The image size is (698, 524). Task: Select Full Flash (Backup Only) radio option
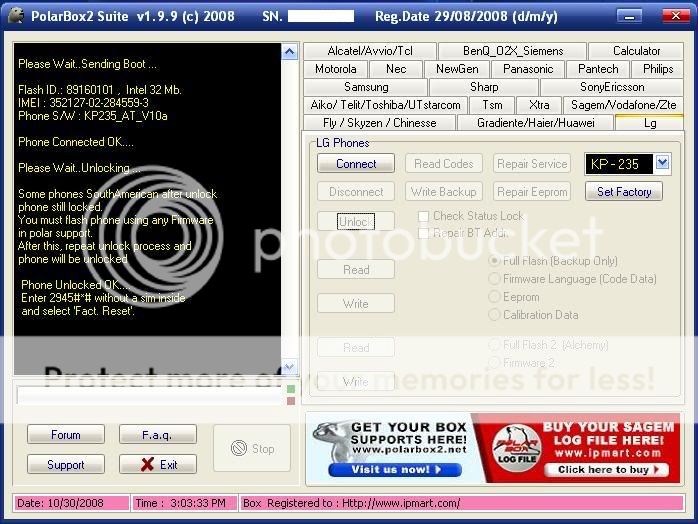tap(494, 261)
